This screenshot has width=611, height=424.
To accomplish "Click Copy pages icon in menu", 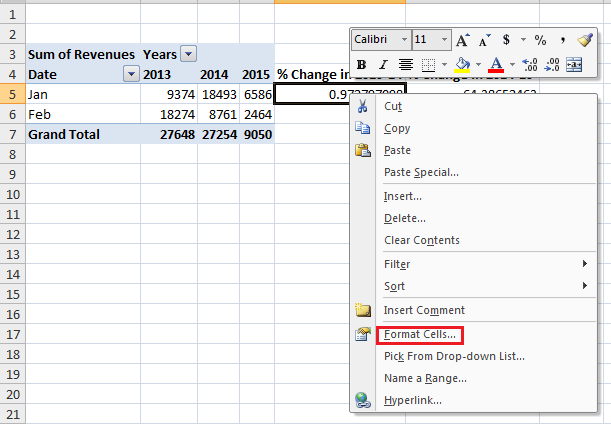I will pyautogui.click(x=363, y=128).
